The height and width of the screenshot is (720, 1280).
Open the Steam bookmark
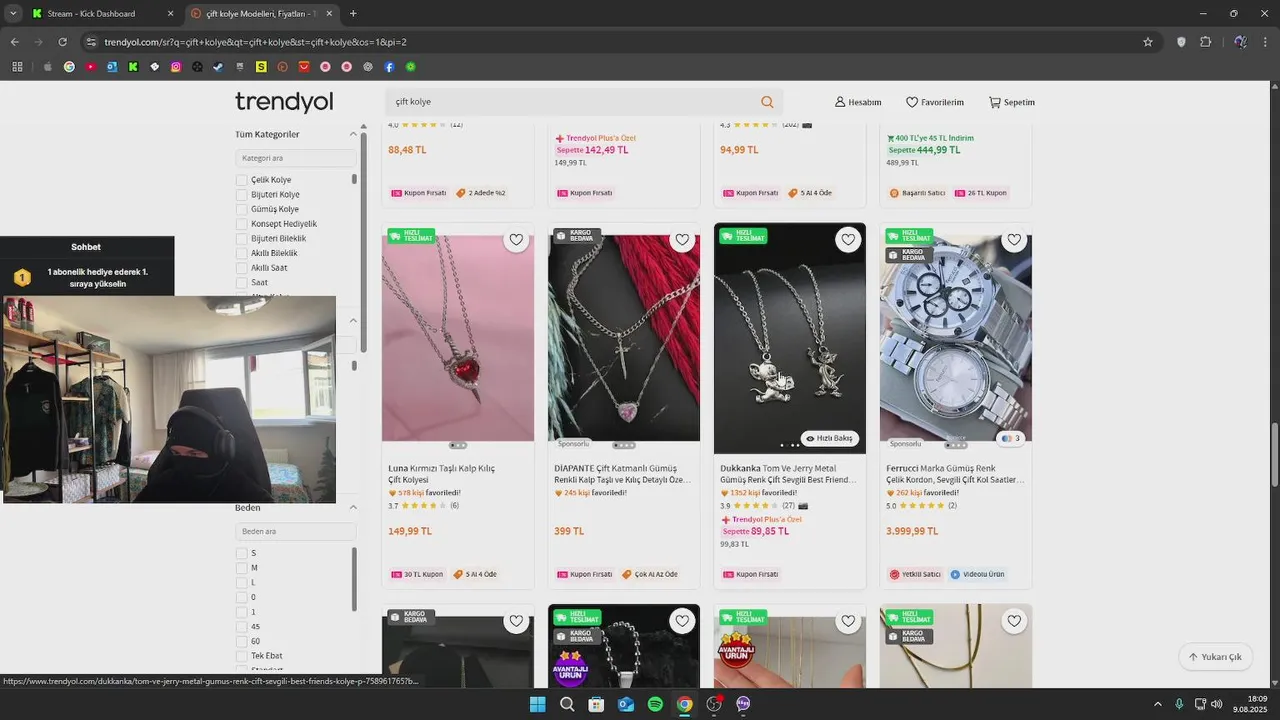click(218, 67)
